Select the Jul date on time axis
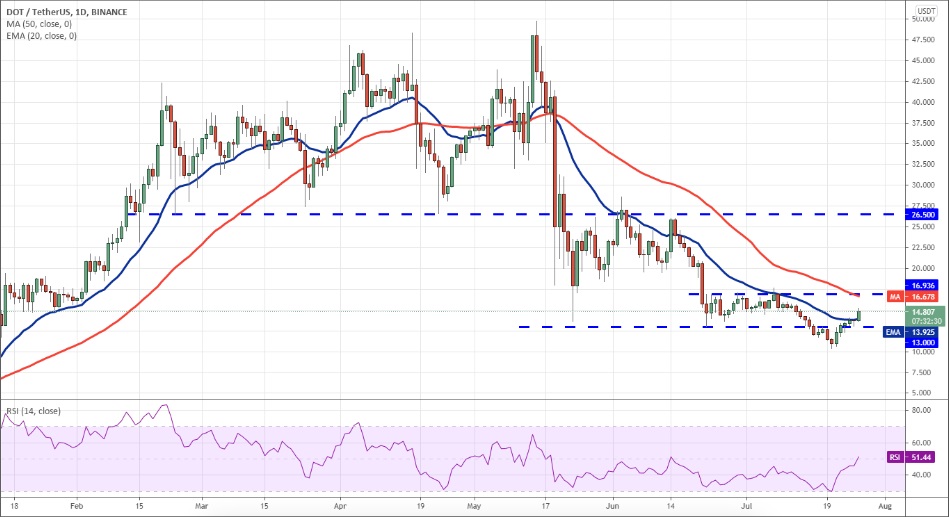Viewport: 949px width, 517px height. coord(747,505)
